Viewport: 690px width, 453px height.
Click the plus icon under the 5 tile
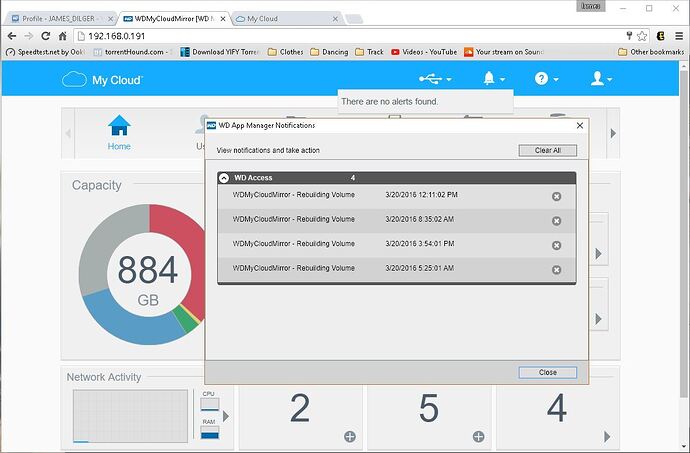pyautogui.click(x=478, y=436)
